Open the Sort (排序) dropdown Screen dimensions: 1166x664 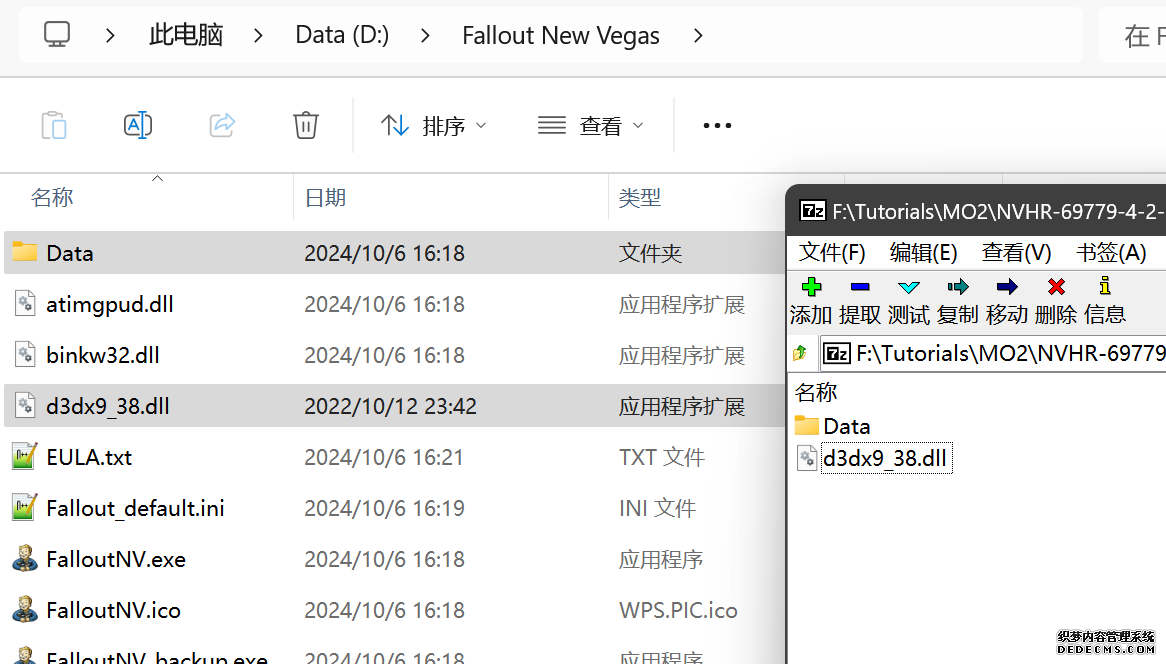[433, 125]
